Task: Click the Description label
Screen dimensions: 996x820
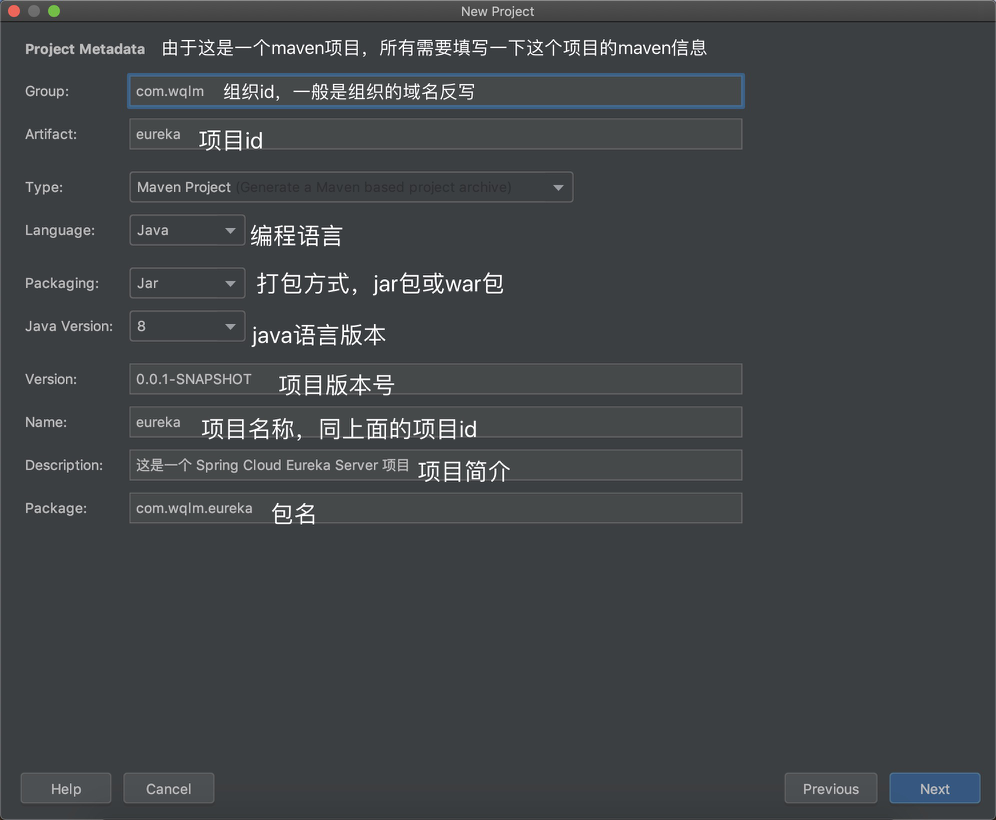Action: coord(64,465)
